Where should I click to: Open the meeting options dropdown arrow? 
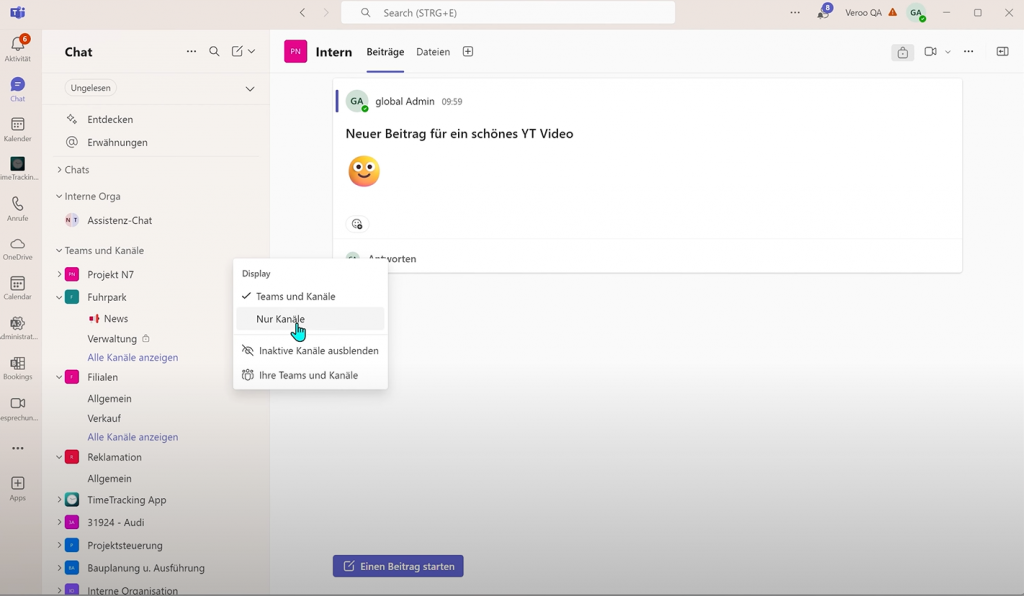[948, 52]
